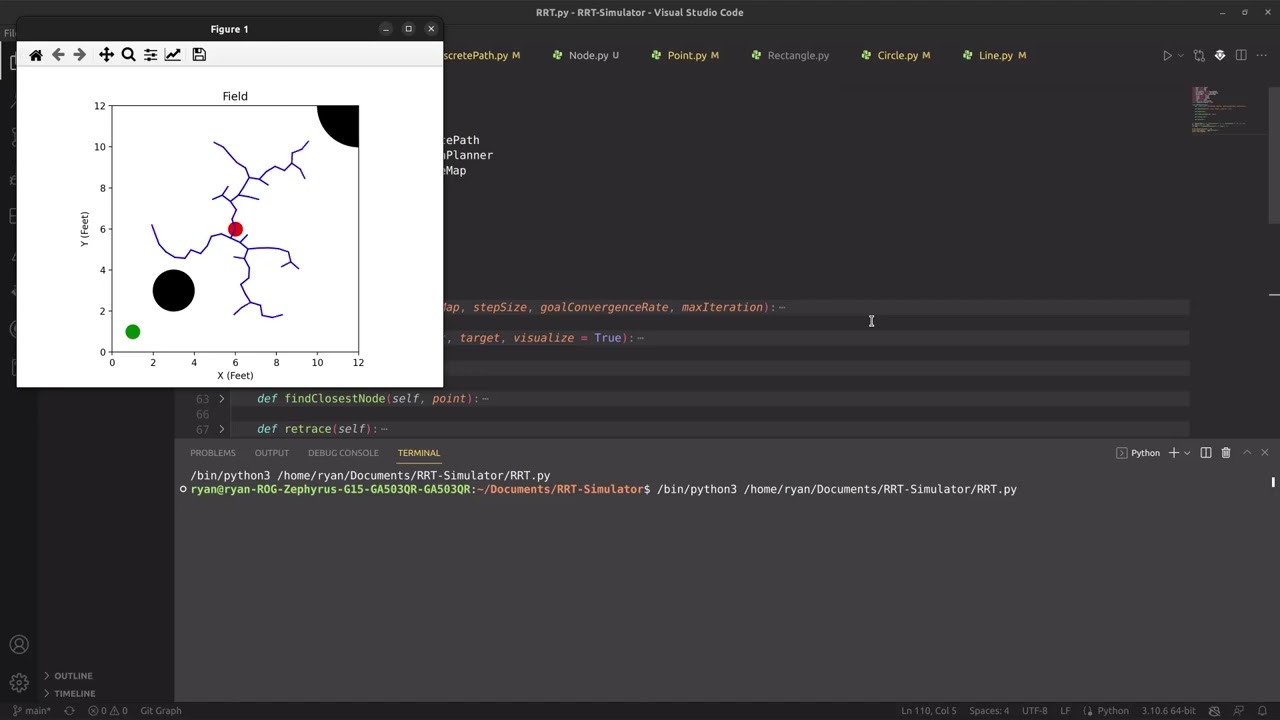This screenshot has height=720, width=1280.
Task: Click the red goal point on the plot
Action: coord(235,229)
